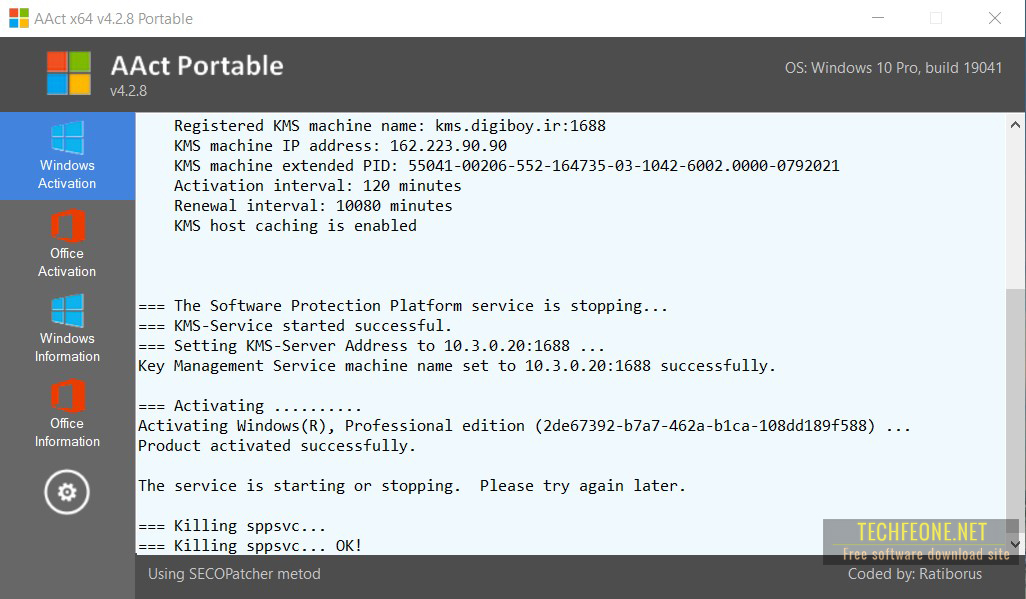This screenshot has height=599, width=1026.
Task: Open the Office Activation section
Action: (67, 243)
